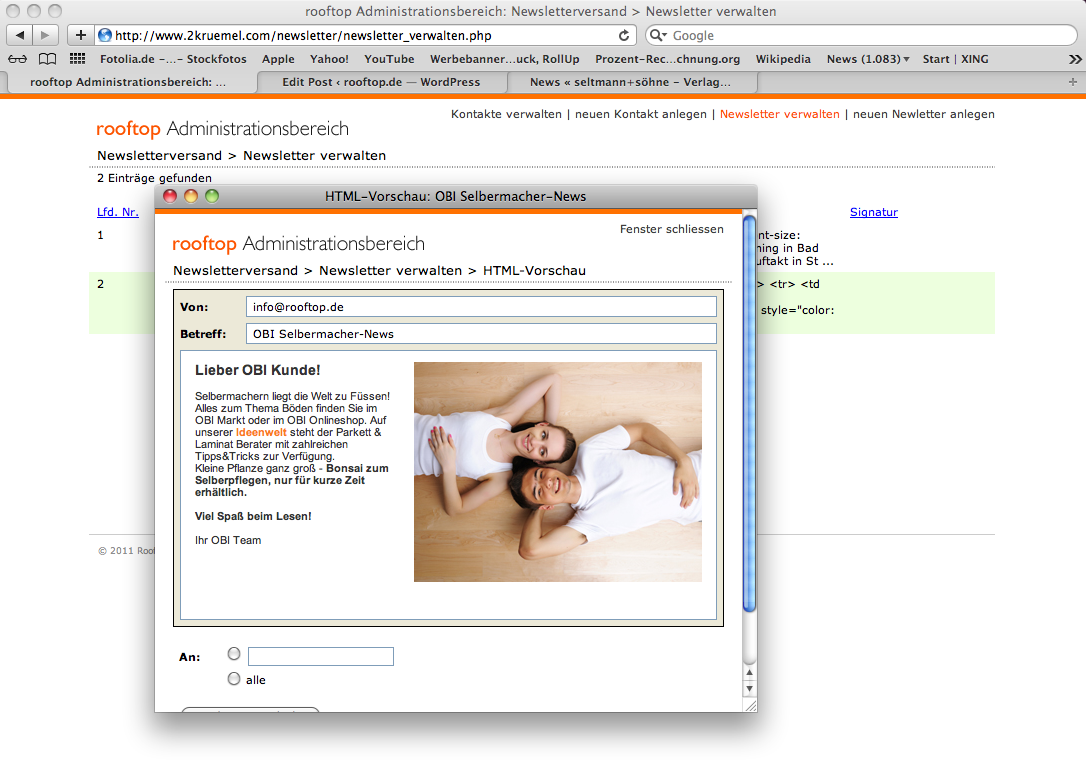Viewport: 1086px width, 768px height.
Task: Click the couple photo in newsletter preview
Action: coord(558,472)
